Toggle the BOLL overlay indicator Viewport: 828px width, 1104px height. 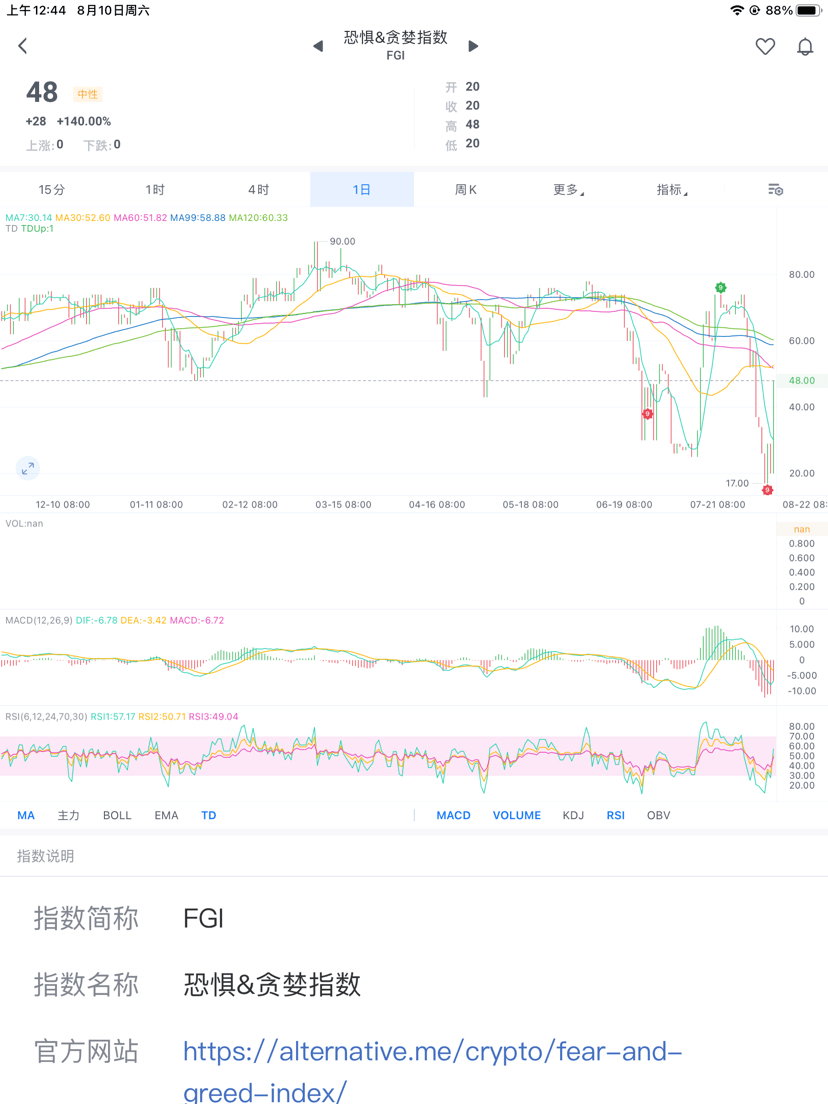(117, 815)
